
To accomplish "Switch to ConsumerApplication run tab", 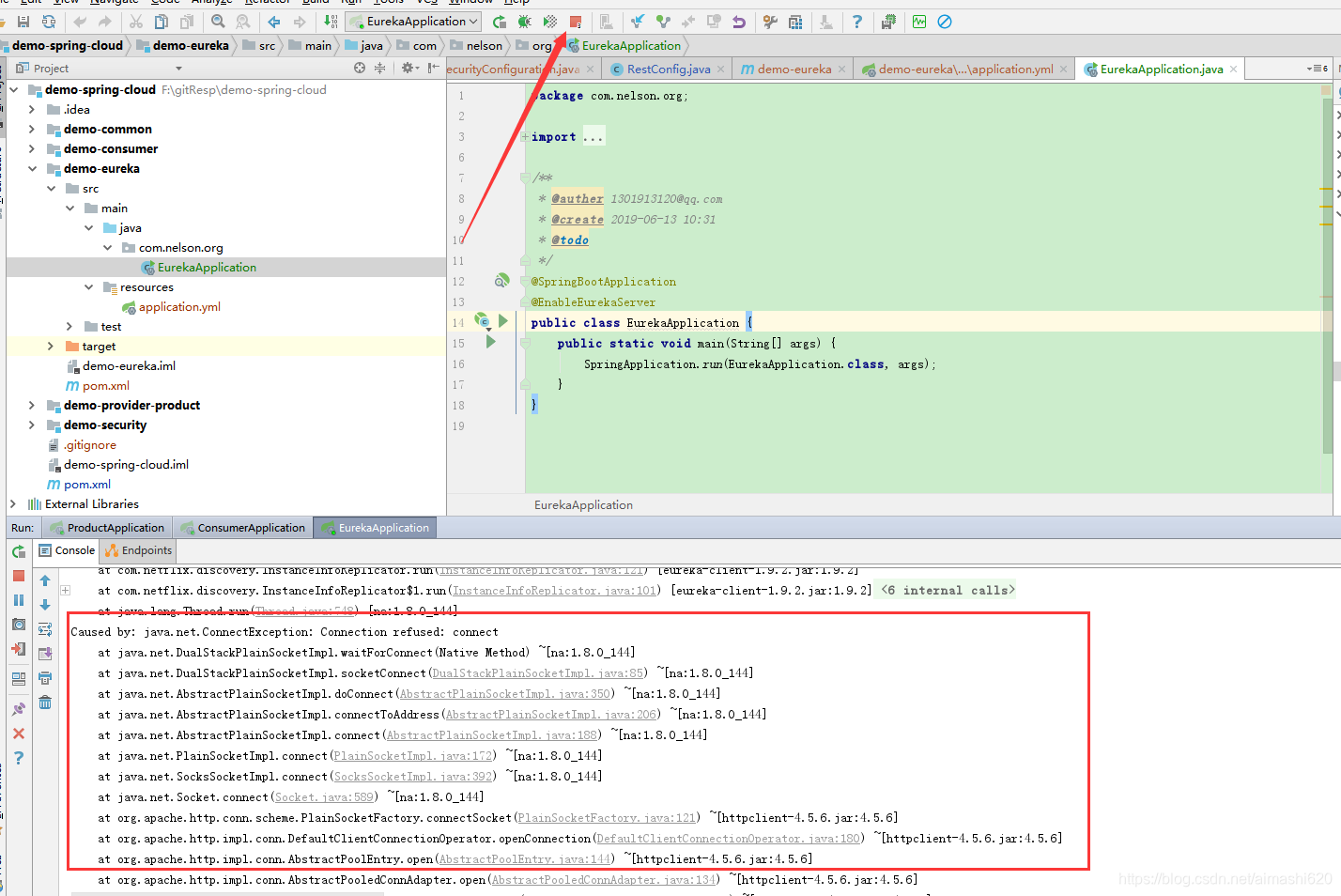I will click(243, 528).
